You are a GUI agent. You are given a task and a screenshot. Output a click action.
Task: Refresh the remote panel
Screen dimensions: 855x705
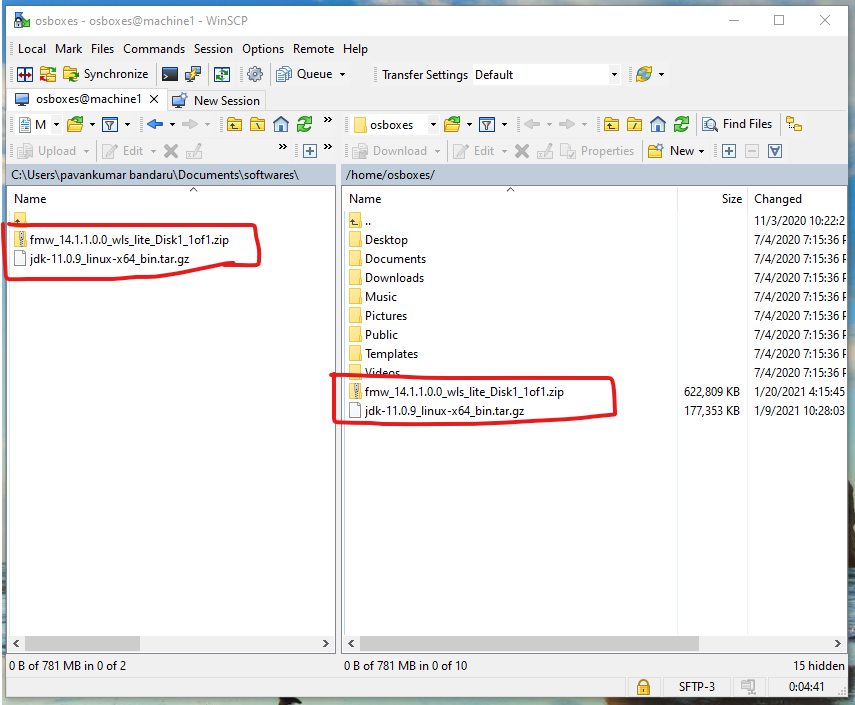(x=681, y=125)
